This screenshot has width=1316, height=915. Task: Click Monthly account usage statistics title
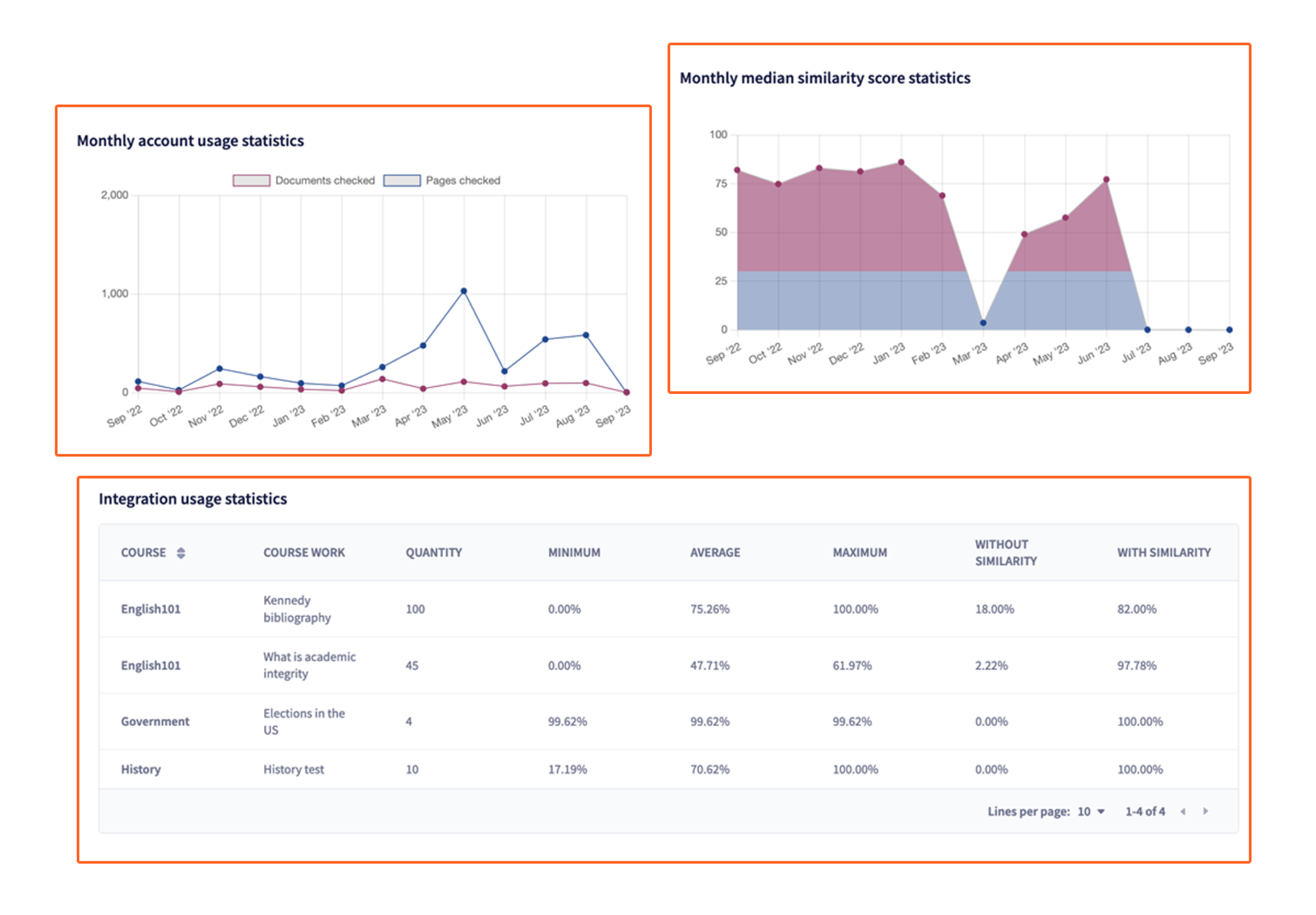click(190, 140)
